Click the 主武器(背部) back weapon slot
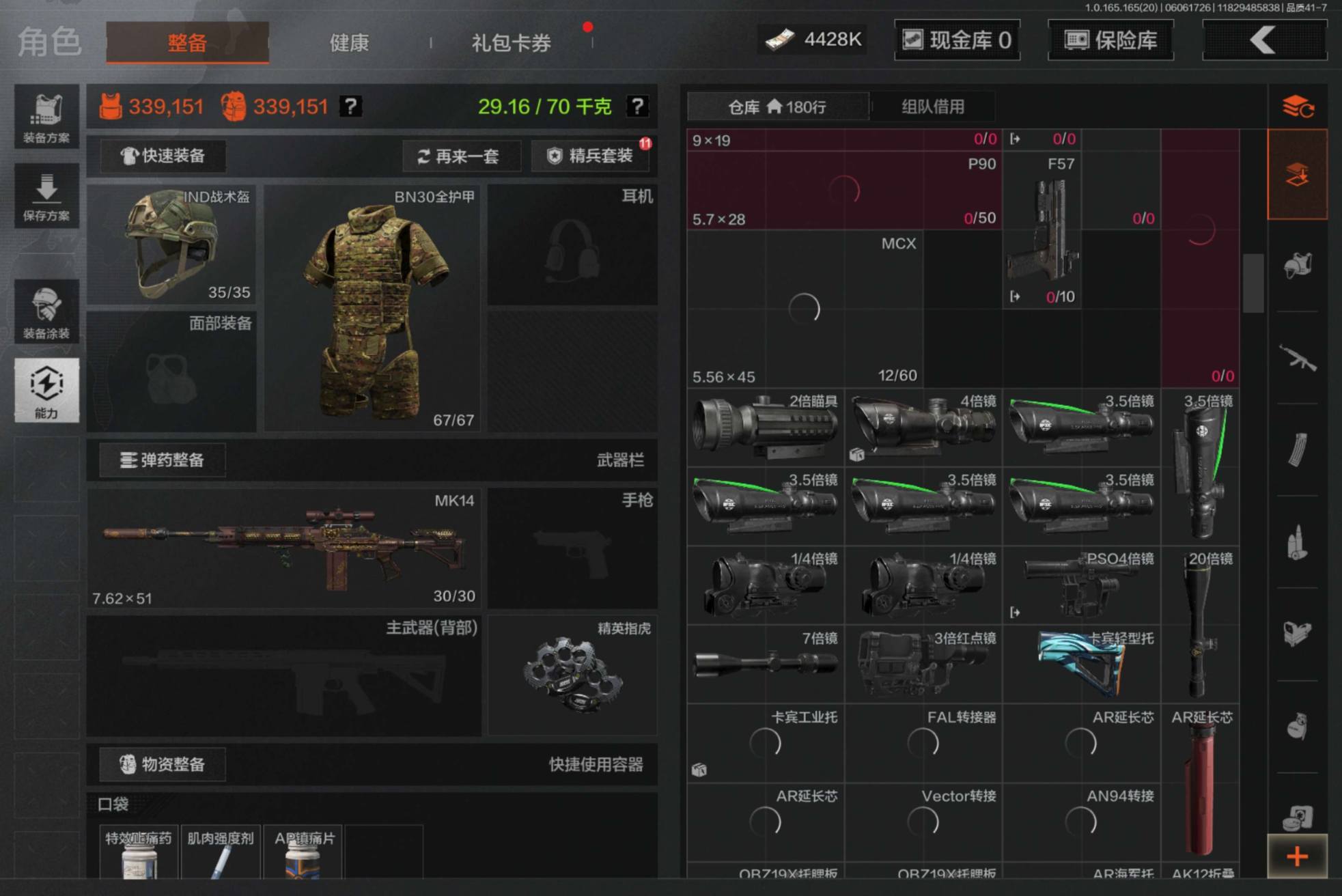 (284, 675)
